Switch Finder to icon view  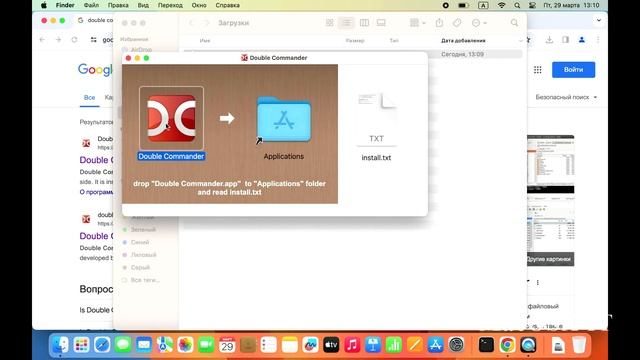click(329, 23)
